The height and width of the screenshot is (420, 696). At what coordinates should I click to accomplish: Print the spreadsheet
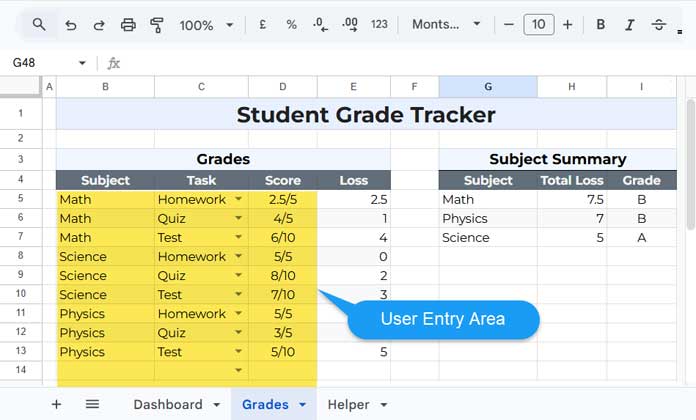coord(128,25)
